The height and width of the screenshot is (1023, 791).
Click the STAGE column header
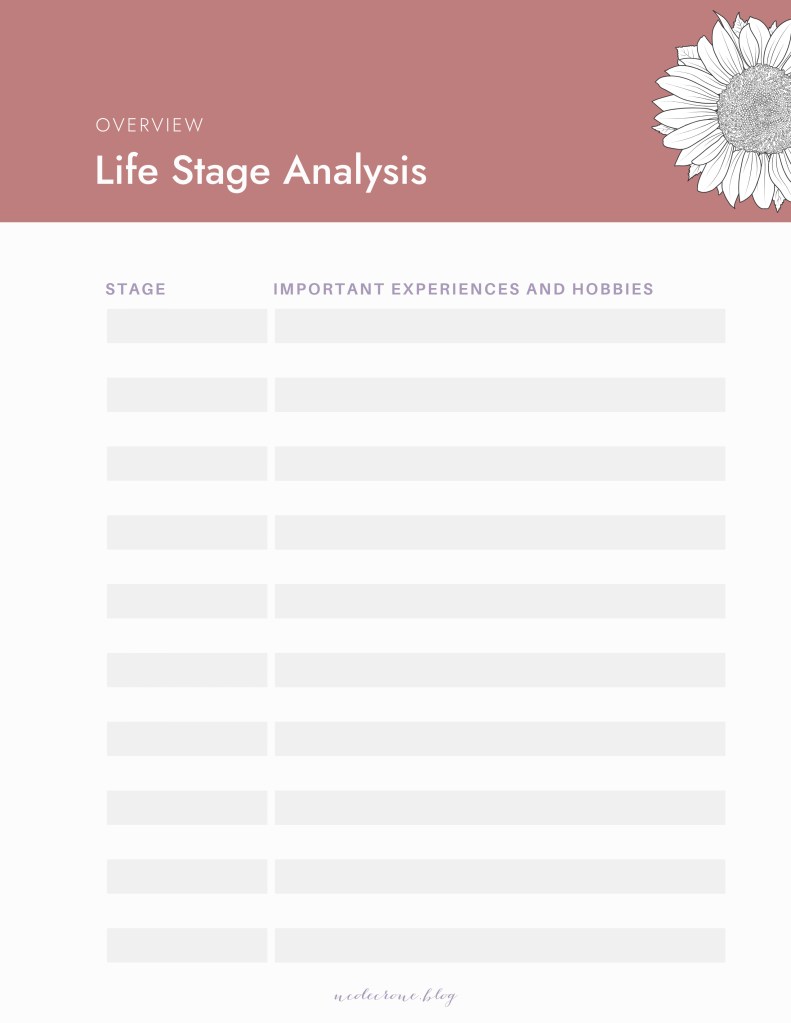click(x=136, y=289)
